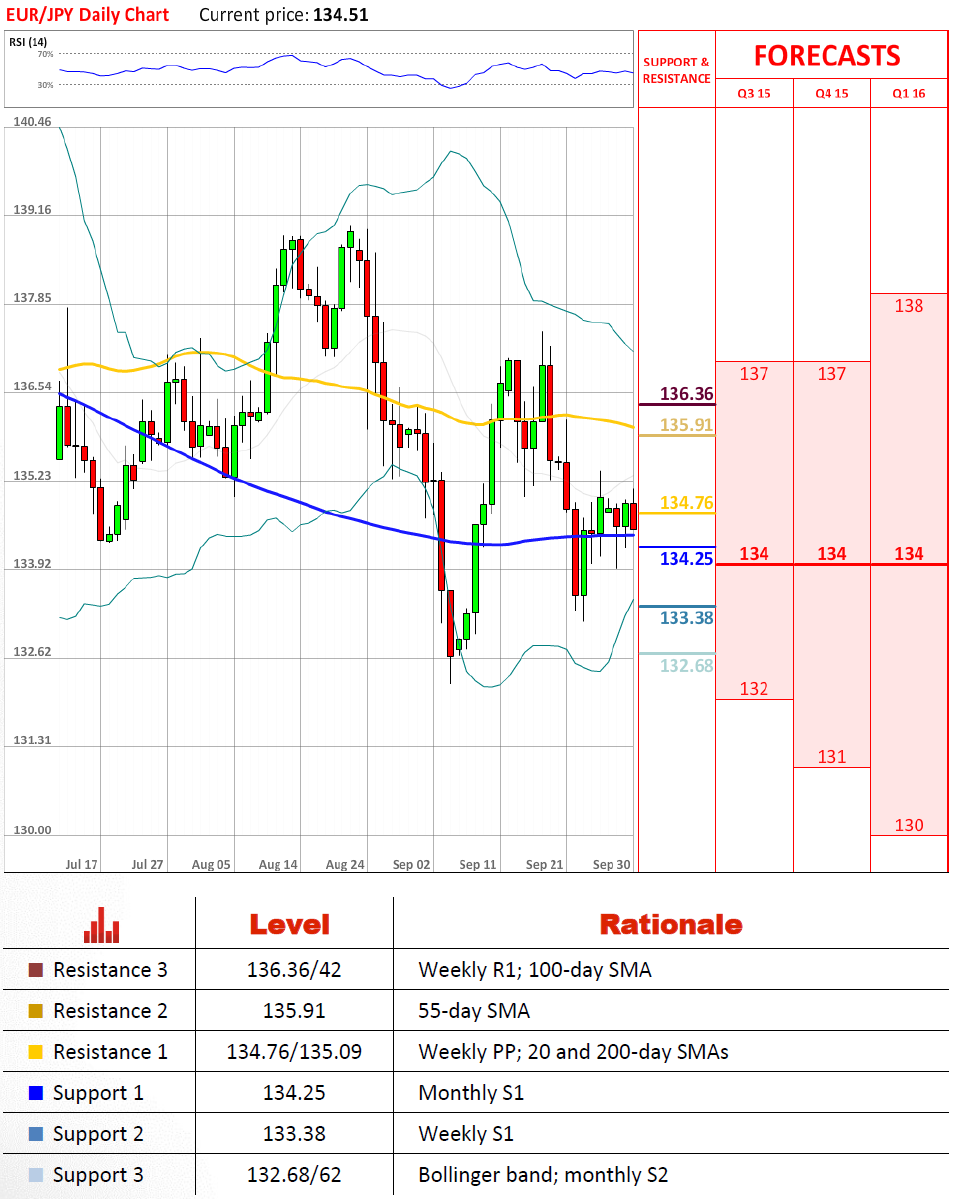Click the Support 3 light blue swatch
963x1199 pixels.
click(35, 1175)
